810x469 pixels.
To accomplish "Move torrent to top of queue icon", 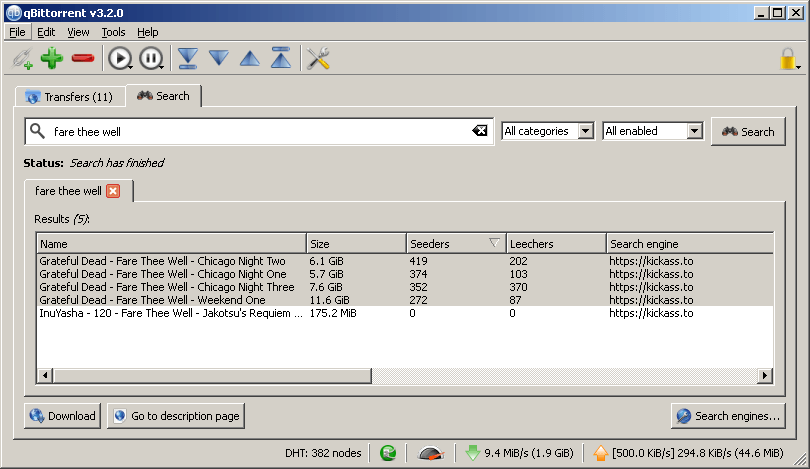I will coord(281,58).
